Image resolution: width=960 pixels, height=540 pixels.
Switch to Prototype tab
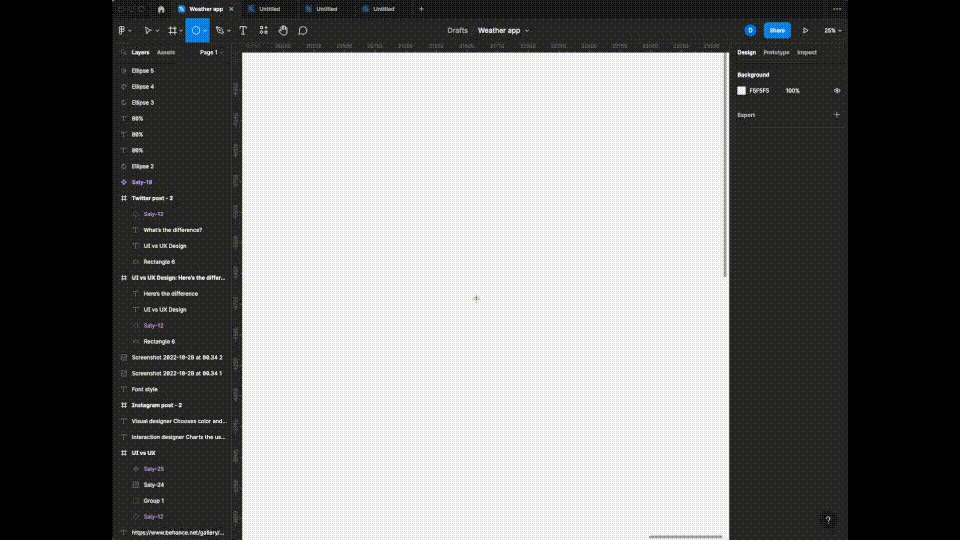pyautogui.click(x=776, y=53)
